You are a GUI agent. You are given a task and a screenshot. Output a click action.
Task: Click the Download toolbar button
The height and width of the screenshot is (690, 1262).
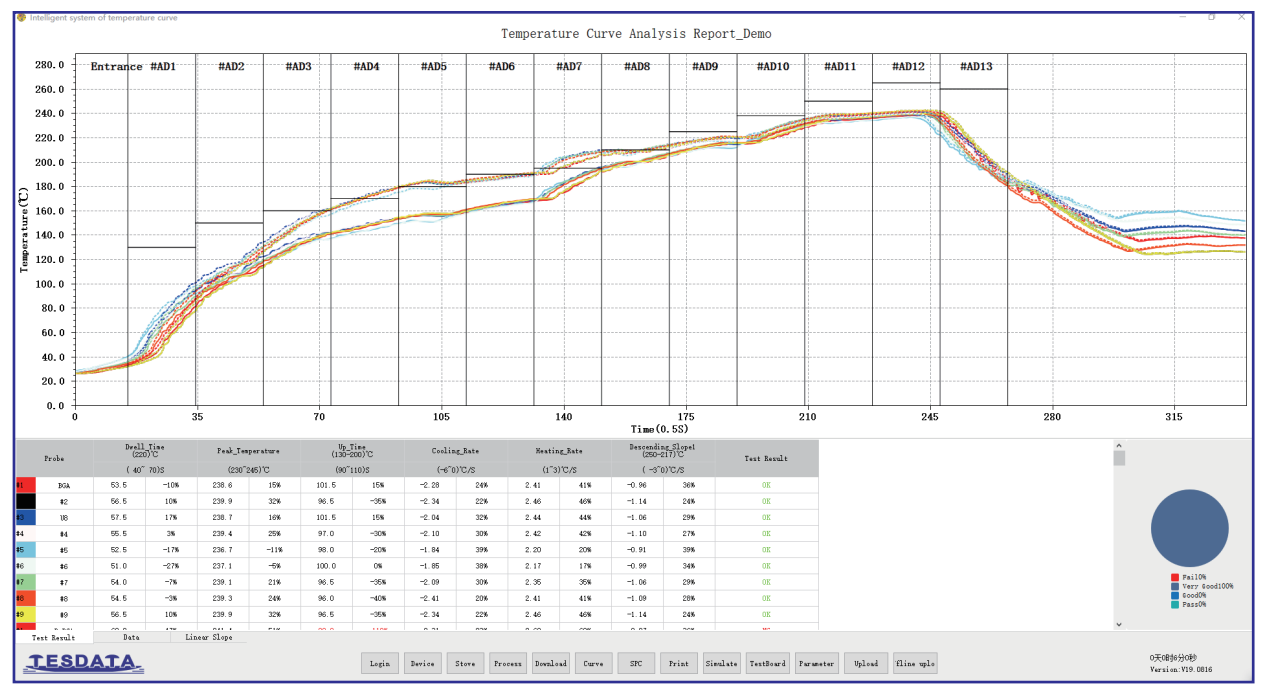pos(550,663)
